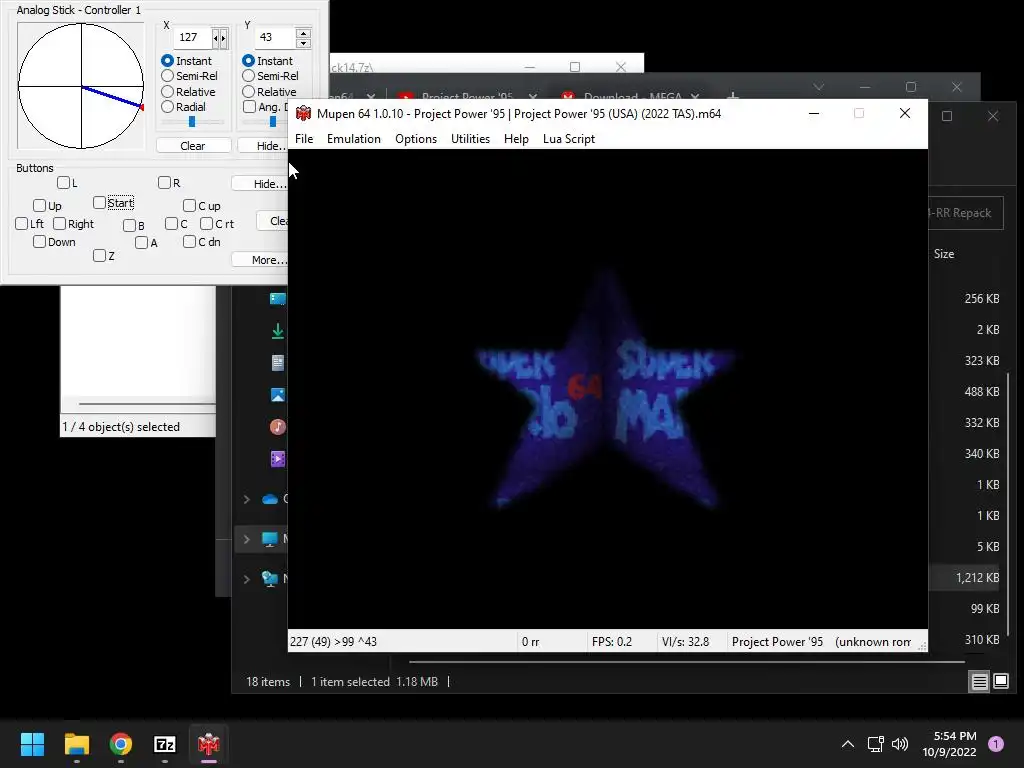Viewport: 1024px width, 768px height.
Task: Open Music icon in Explorer sidebar
Action: (278, 427)
